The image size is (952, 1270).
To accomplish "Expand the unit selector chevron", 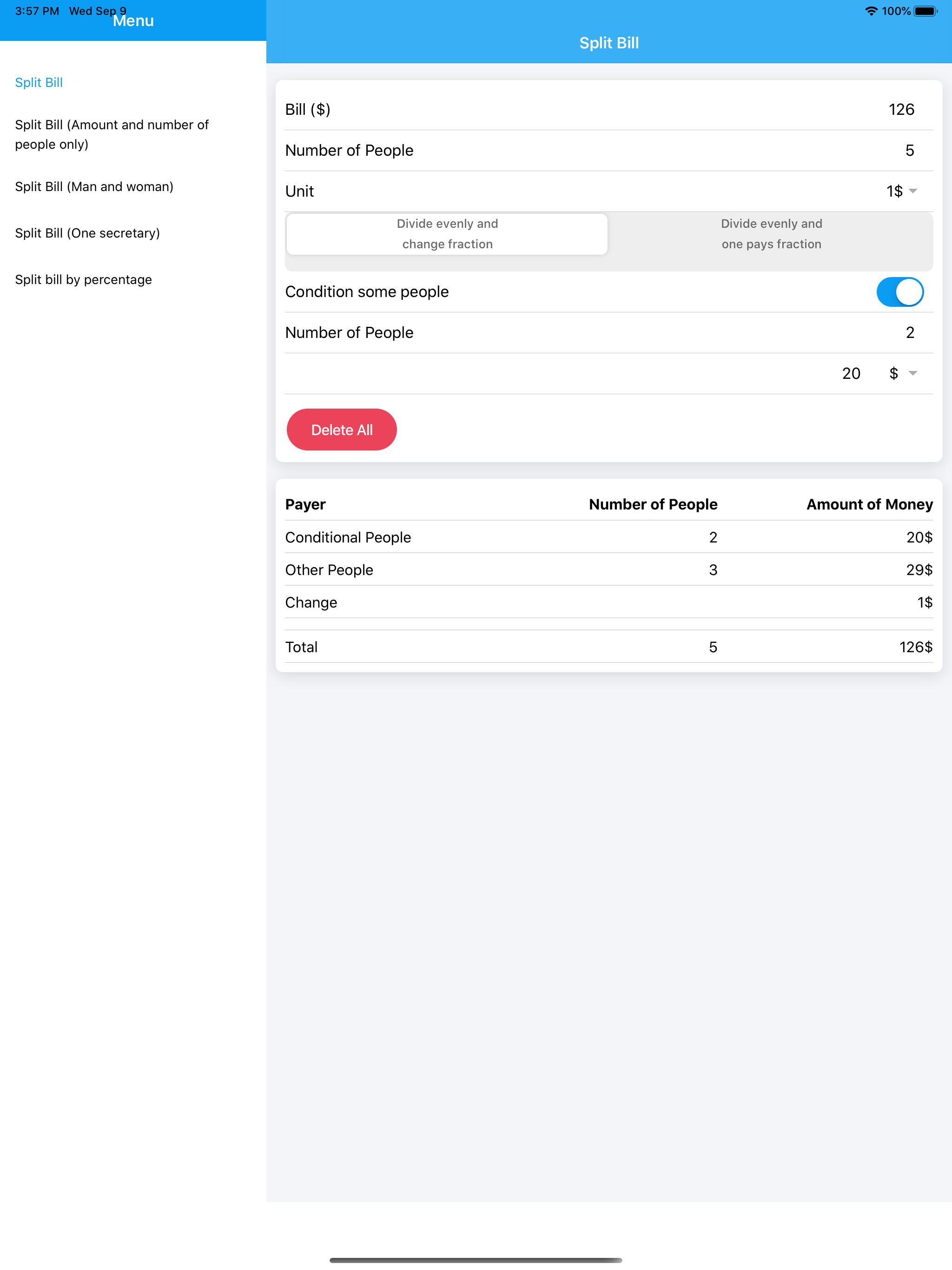I will [x=913, y=191].
